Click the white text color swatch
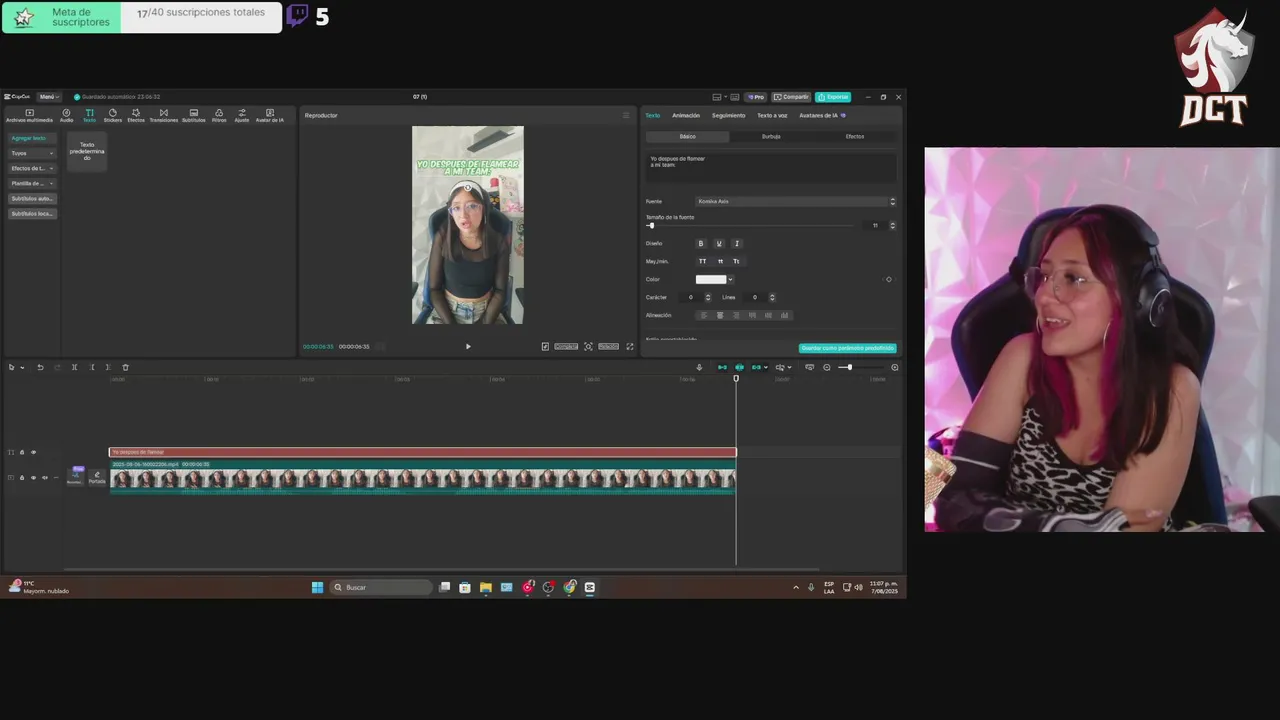The height and width of the screenshot is (720, 1280). [x=711, y=279]
